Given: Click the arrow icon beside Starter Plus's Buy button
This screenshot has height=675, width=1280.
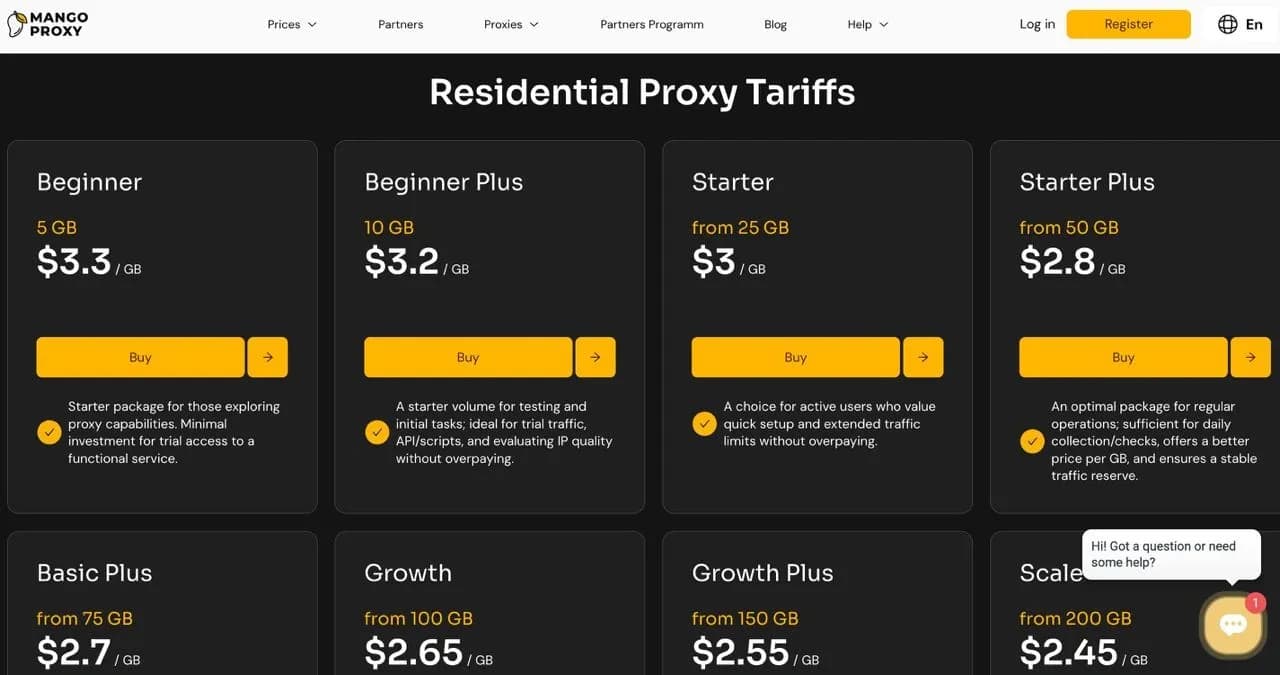Looking at the screenshot, I should point(1250,357).
